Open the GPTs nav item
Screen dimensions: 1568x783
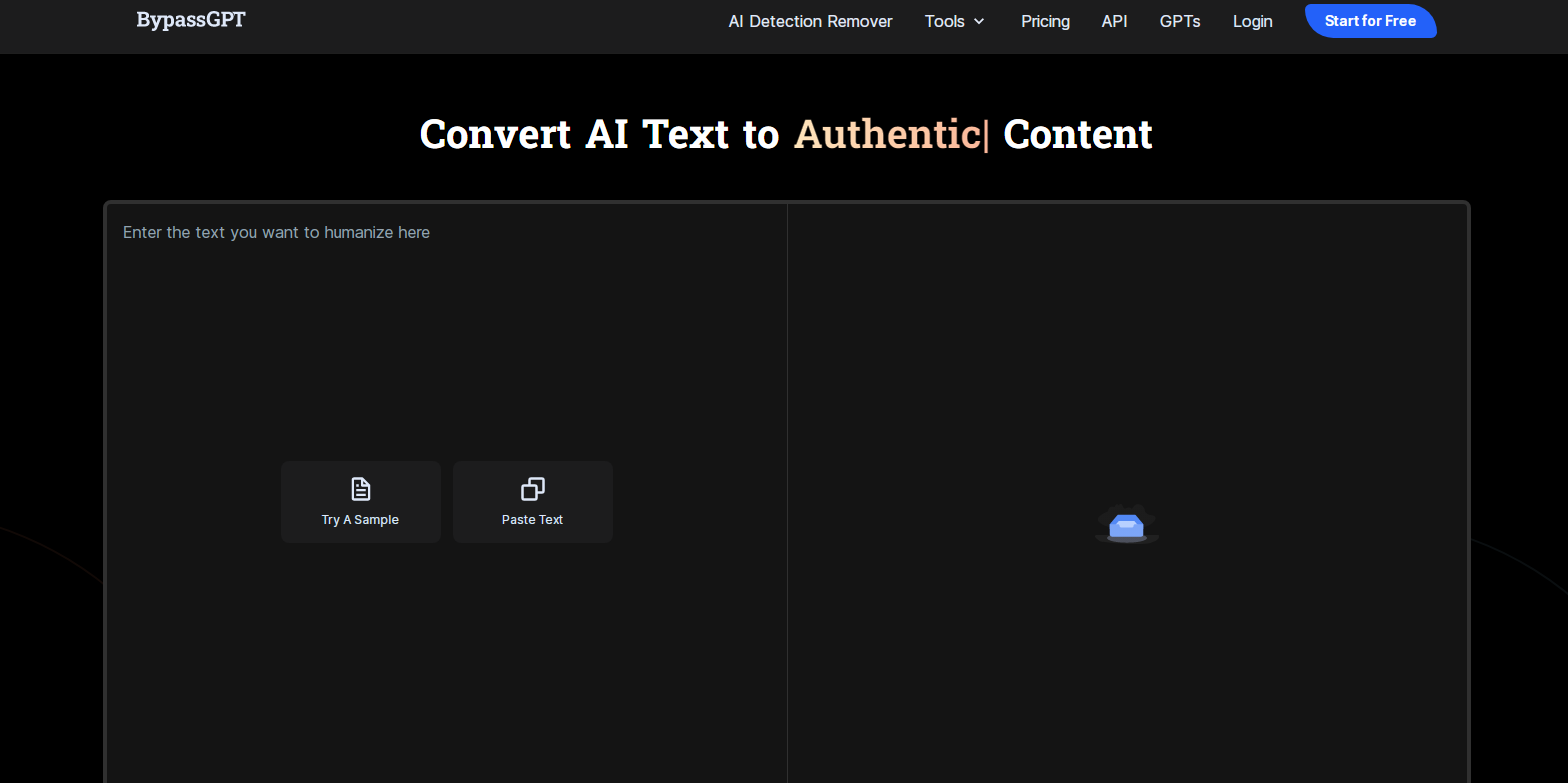coord(1180,21)
